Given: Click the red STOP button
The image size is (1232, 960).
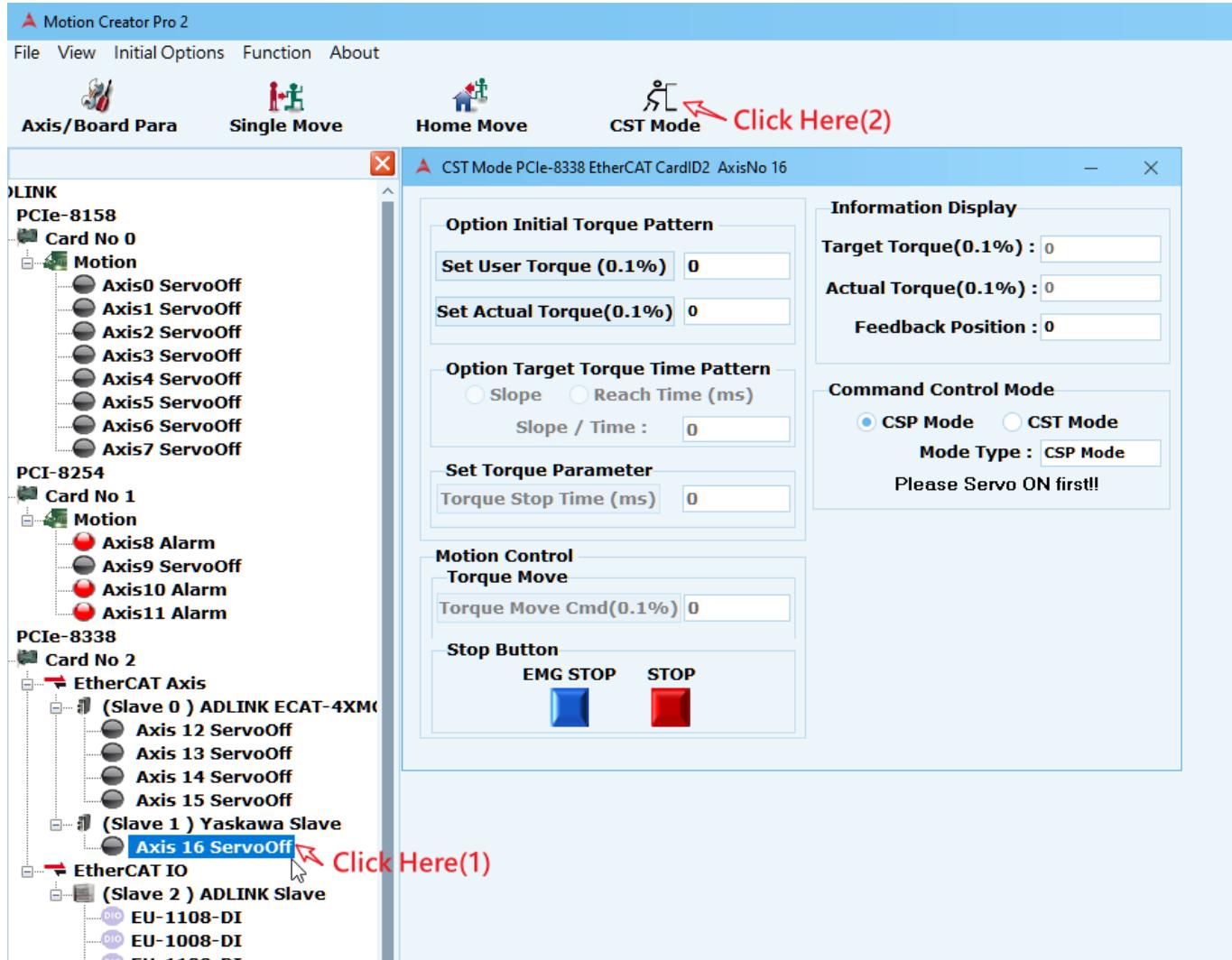Looking at the screenshot, I should (x=671, y=707).
